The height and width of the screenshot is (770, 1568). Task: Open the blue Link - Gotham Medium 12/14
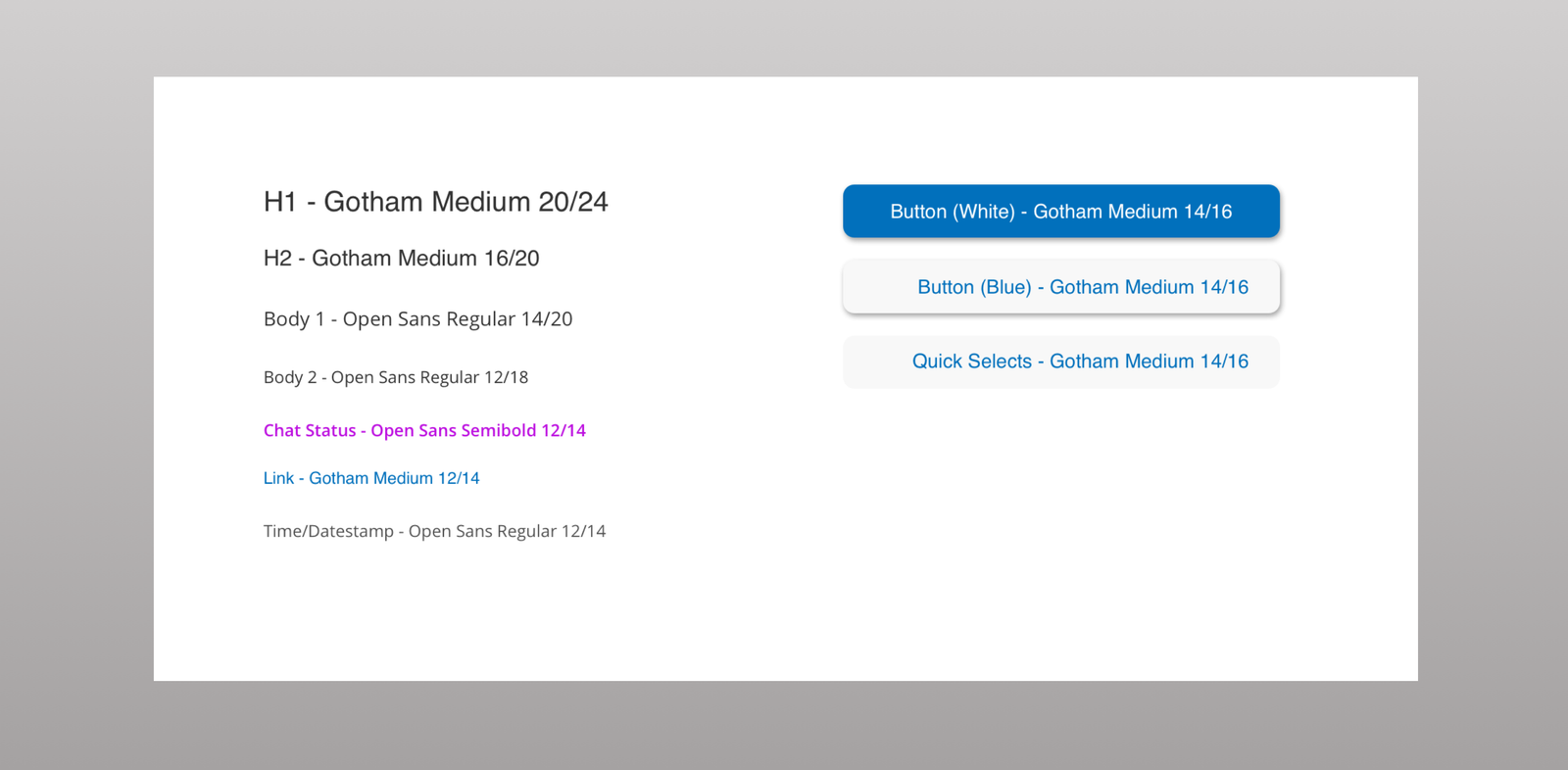pos(371,478)
